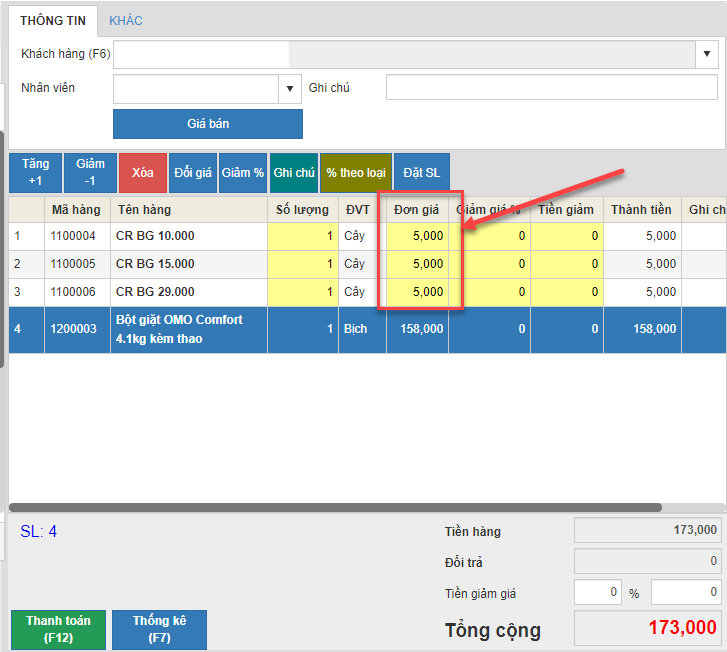The image size is (727, 652).
Task: Click the Giảm % button
Action: tap(243, 173)
